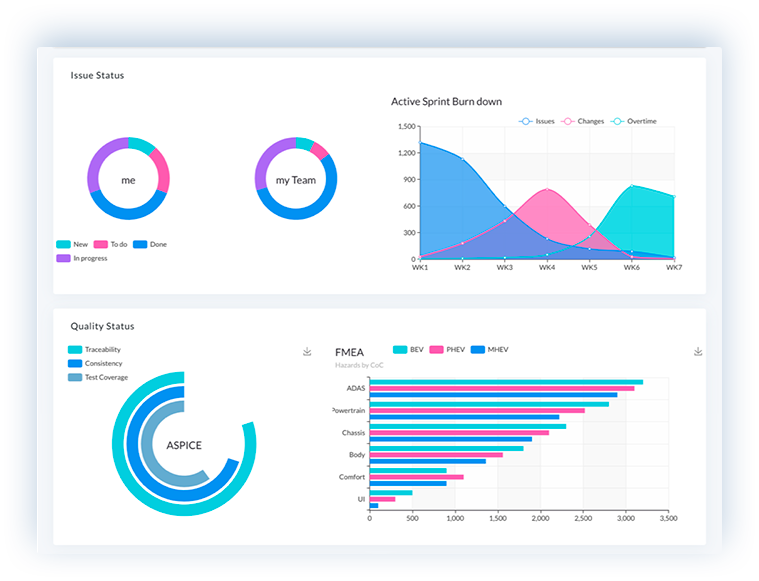The width and height of the screenshot is (759, 581).
Task: Click the 'me' donut chart center
Action: pyautogui.click(x=128, y=180)
